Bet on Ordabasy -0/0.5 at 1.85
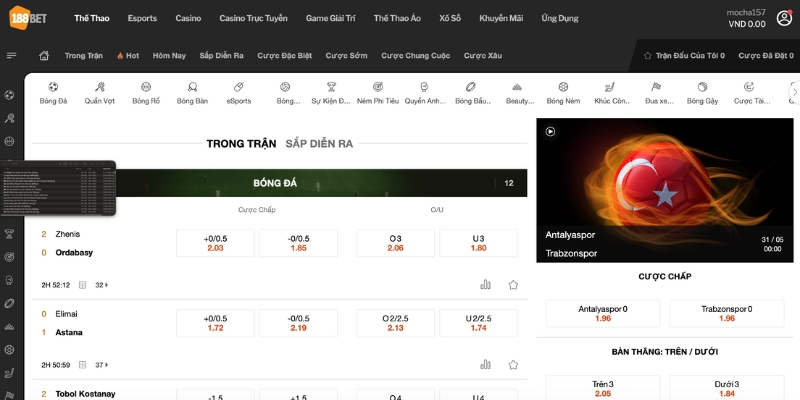 click(x=298, y=243)
